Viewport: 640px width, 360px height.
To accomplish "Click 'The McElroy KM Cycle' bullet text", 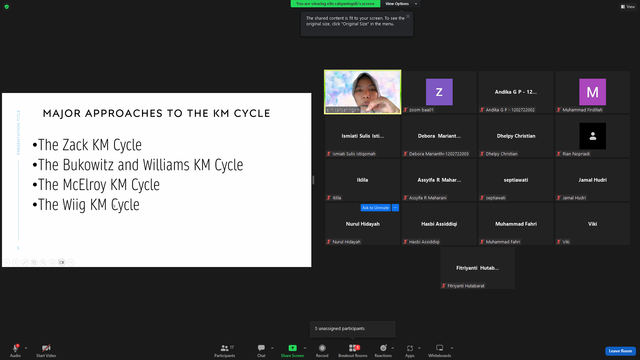I will click(99, 185).
